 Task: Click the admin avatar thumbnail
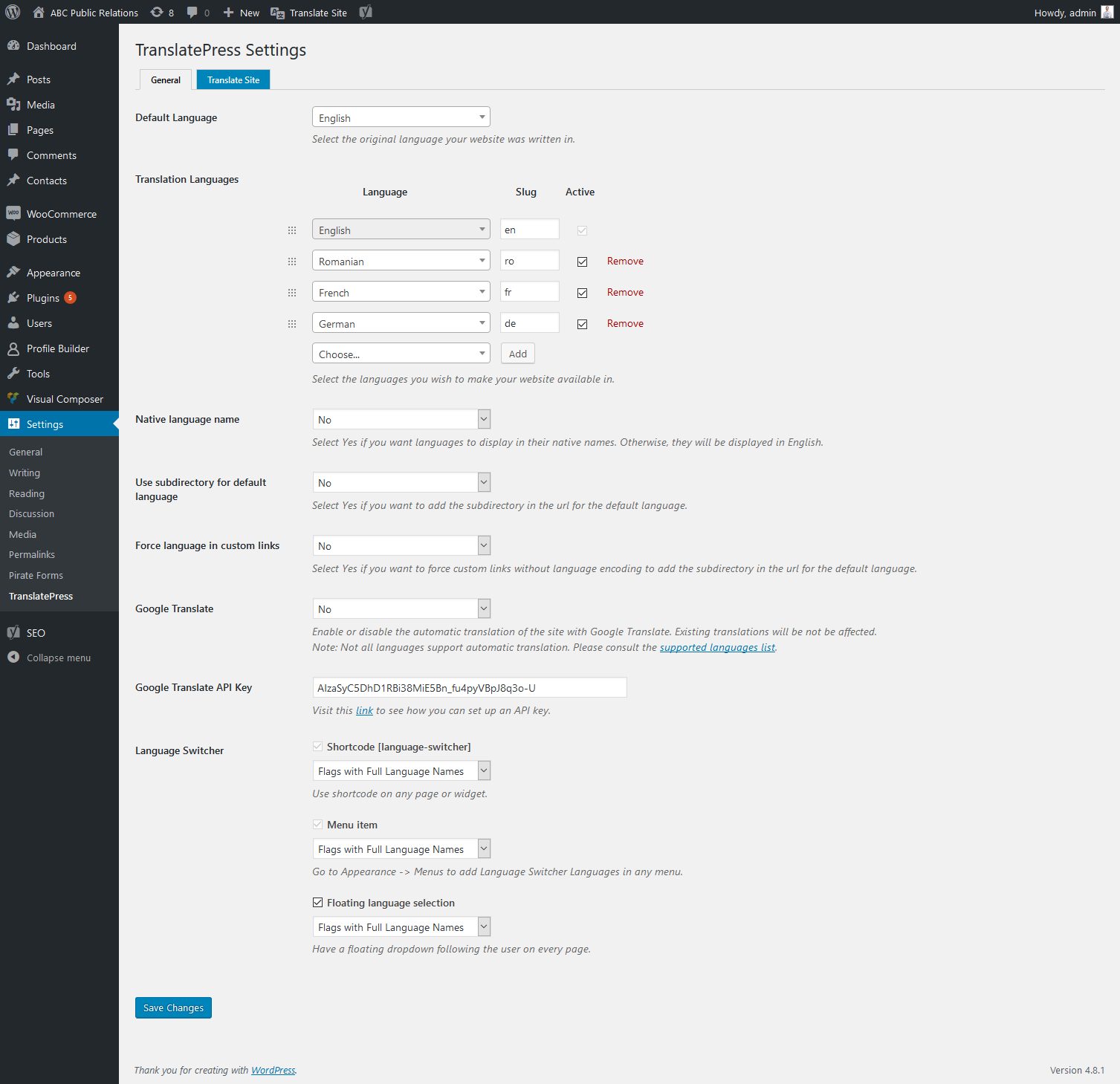click(x=1107, y=12)
